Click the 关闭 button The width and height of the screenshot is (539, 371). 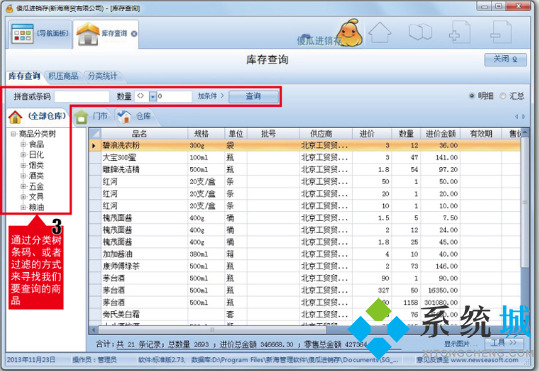point(505,59)
